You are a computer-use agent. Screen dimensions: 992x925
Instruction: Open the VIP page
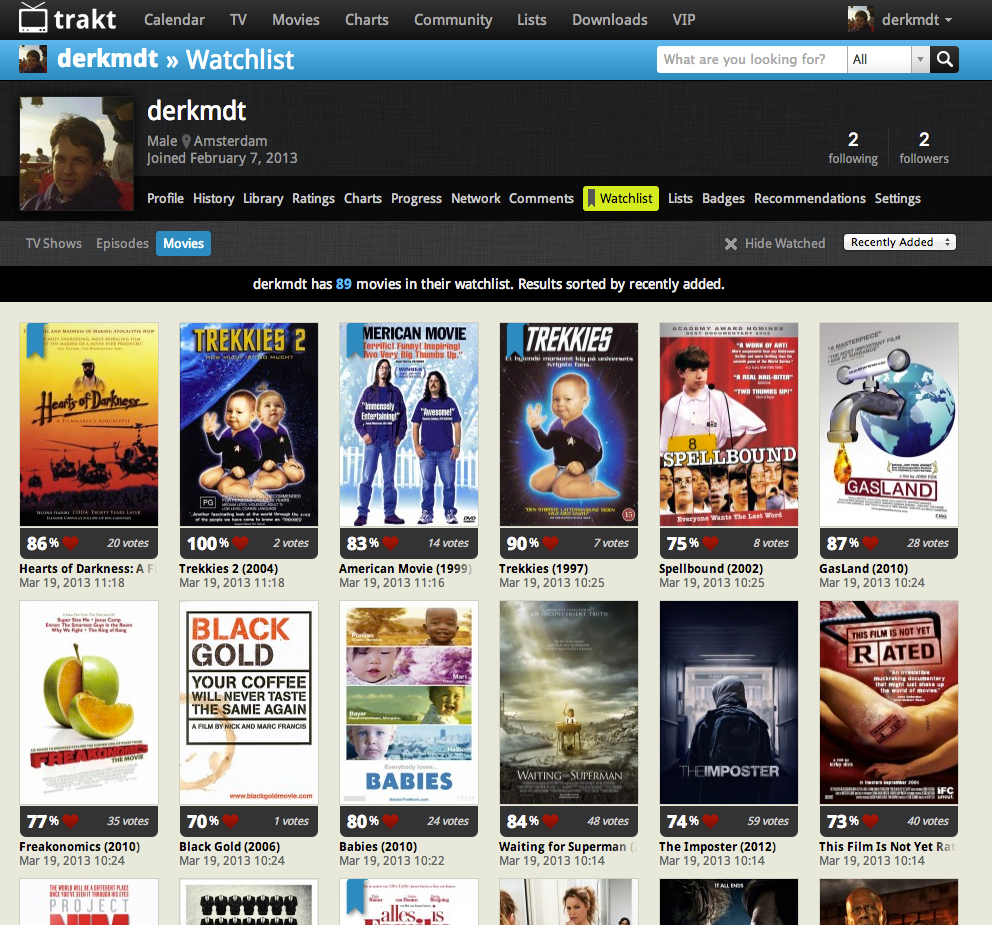[684, 20]
